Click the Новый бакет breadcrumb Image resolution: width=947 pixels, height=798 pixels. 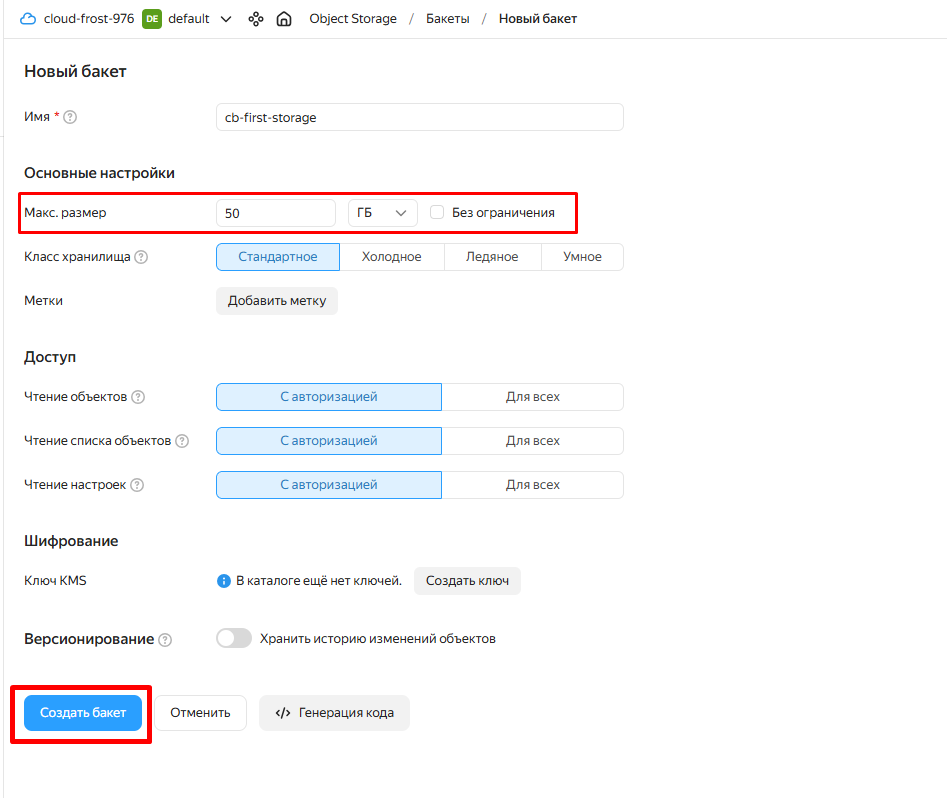538,19
